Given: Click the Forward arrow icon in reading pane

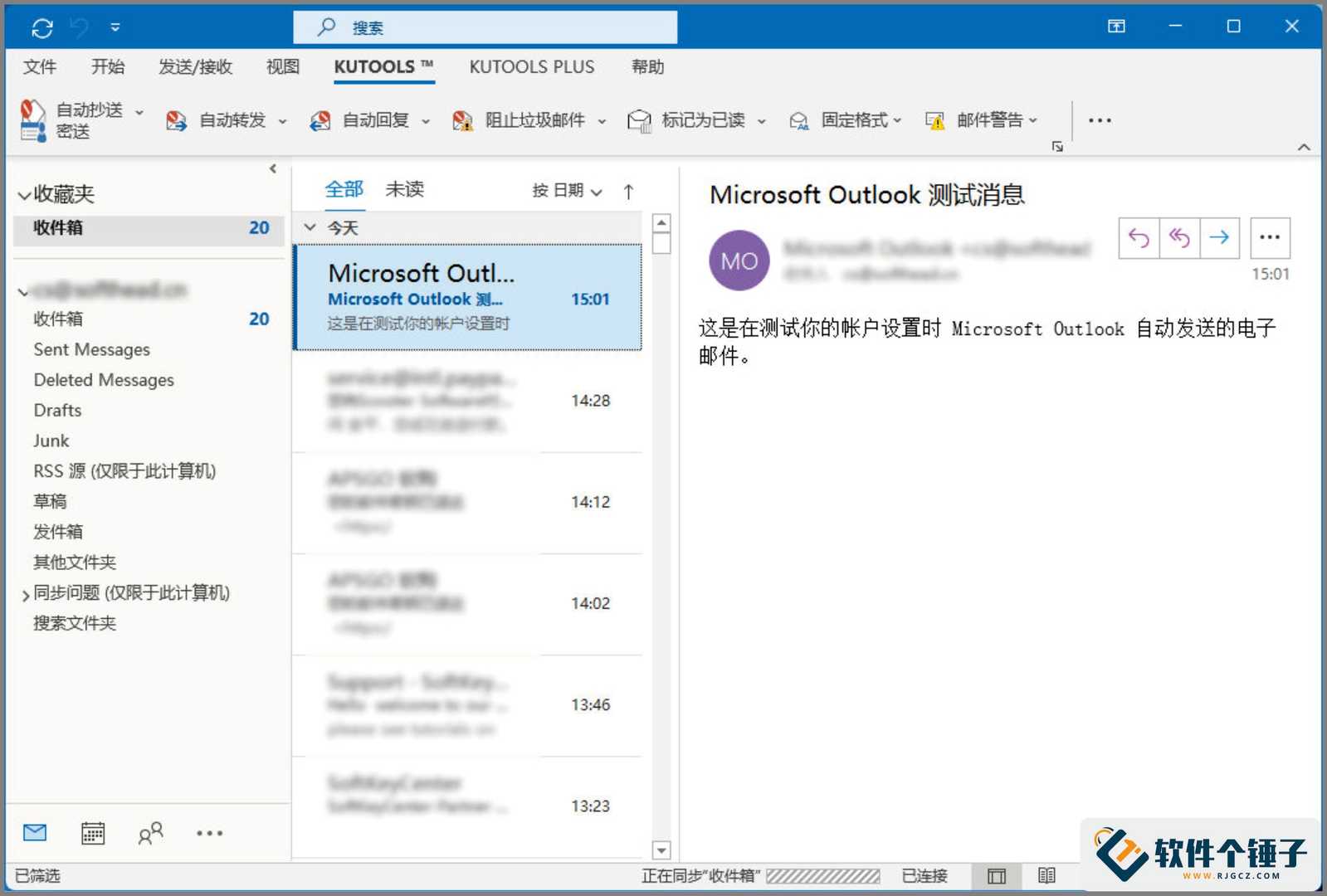Looking at the screenshot, I should pos(1219,238).
